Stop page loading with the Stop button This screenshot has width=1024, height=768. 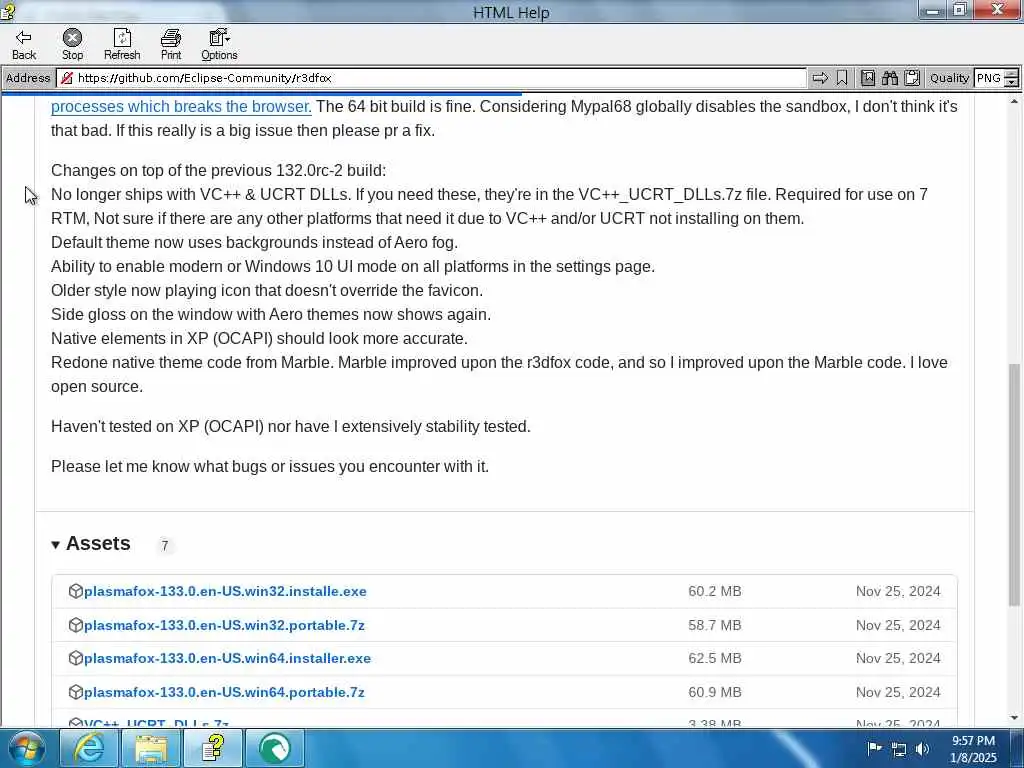pos(72,45)
